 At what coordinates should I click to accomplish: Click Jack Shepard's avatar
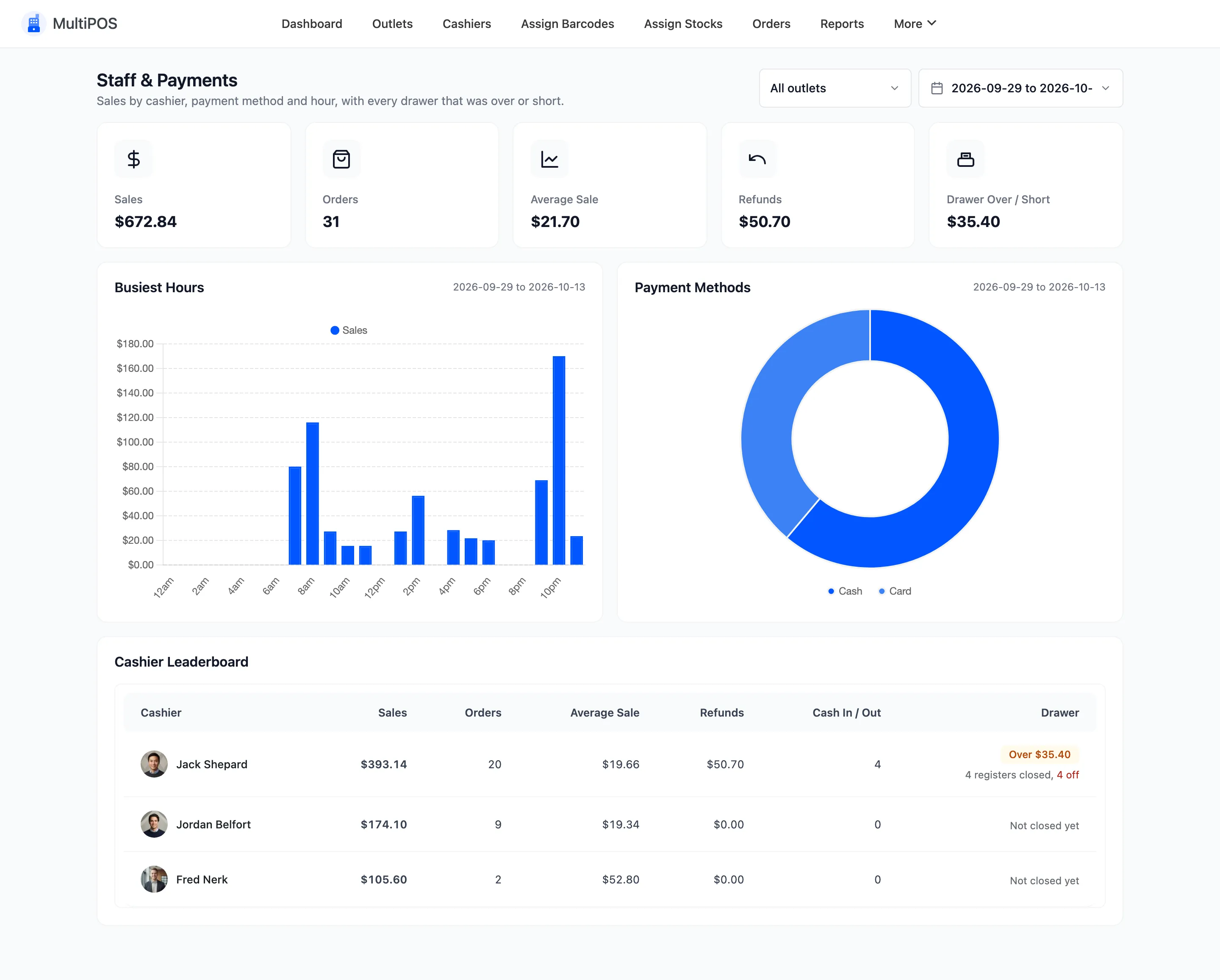[x=154, y=764]
